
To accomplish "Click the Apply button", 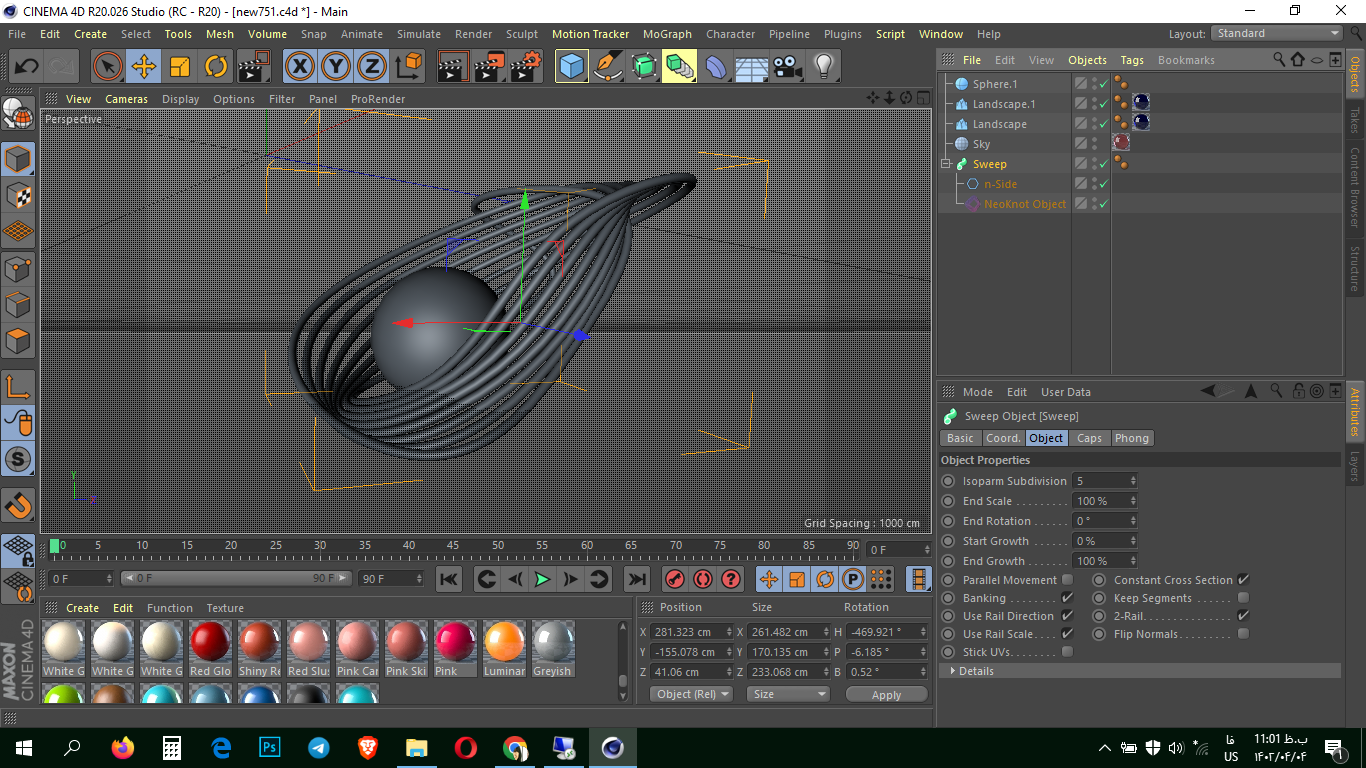I will point(886,694).
